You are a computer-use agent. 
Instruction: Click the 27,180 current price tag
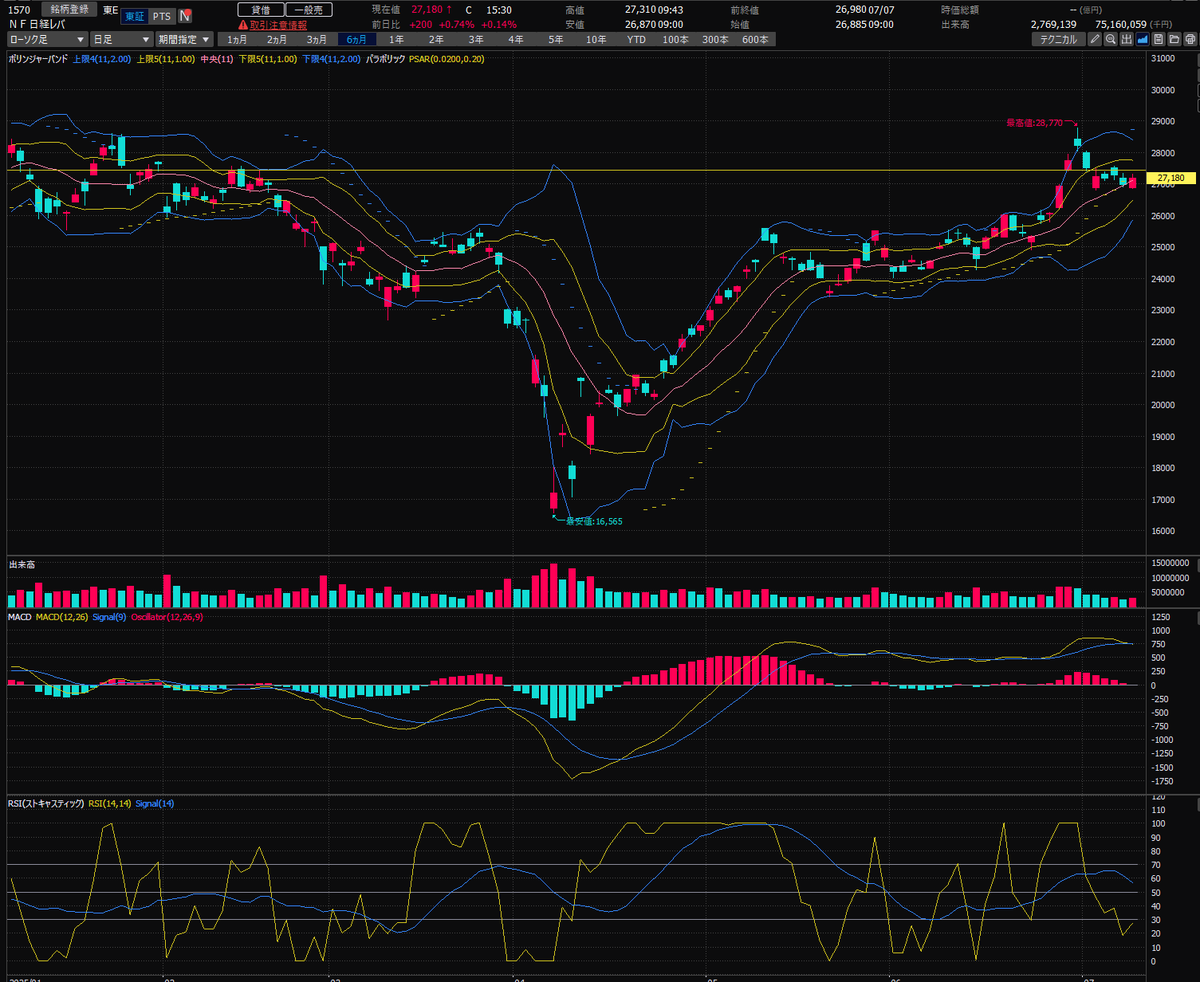[1171, 178]
